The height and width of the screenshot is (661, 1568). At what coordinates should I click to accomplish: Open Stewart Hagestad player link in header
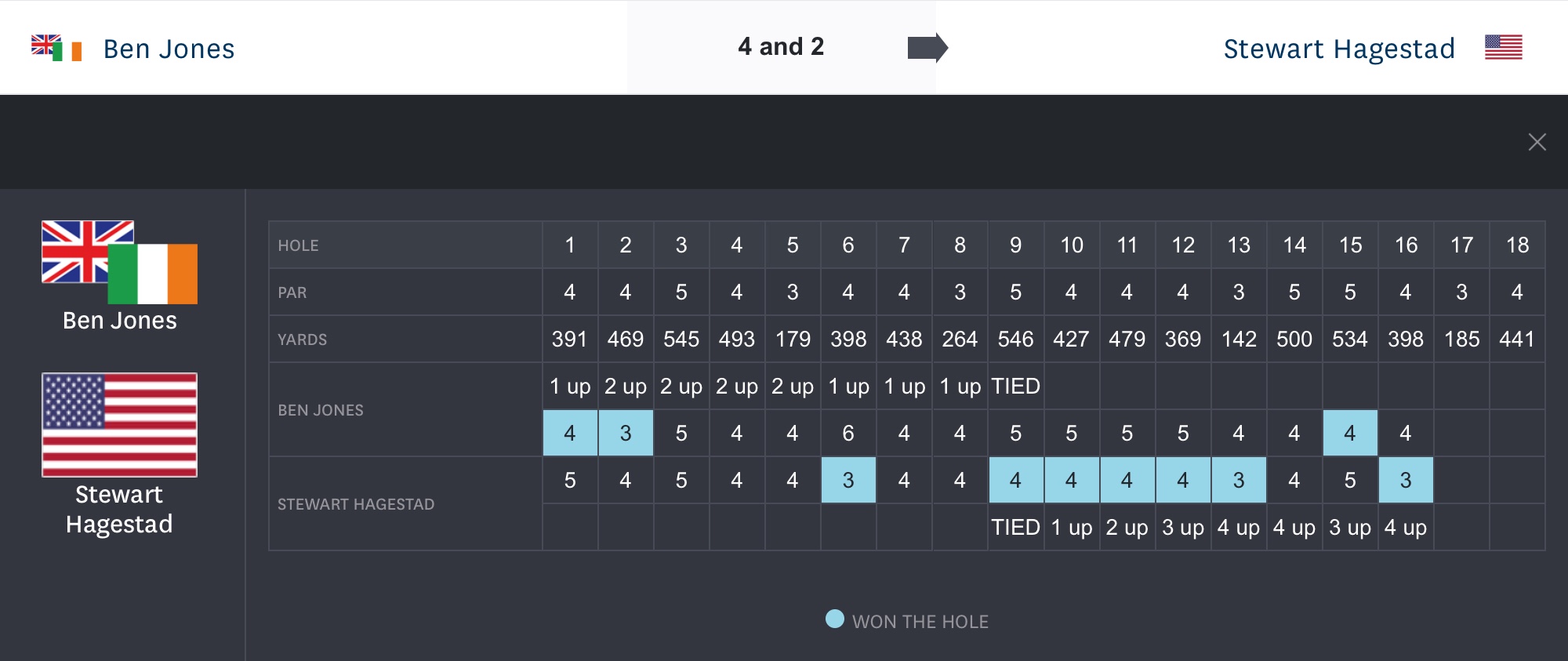1338,49
